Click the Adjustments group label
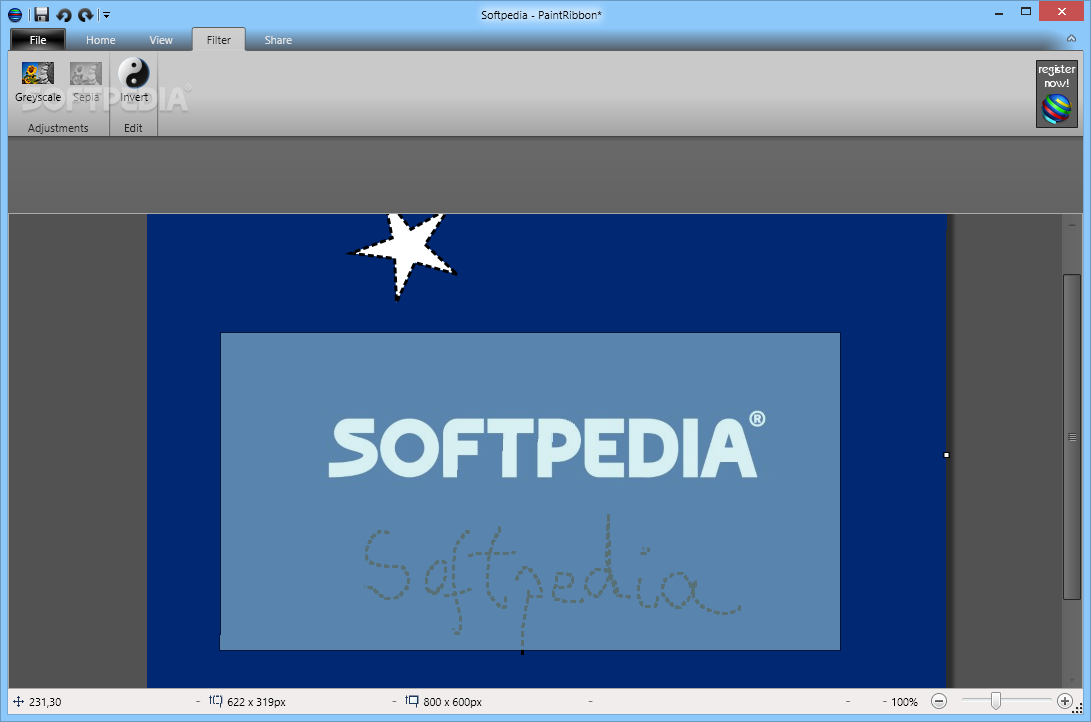 pyautogui.click(x=58, y=128)
